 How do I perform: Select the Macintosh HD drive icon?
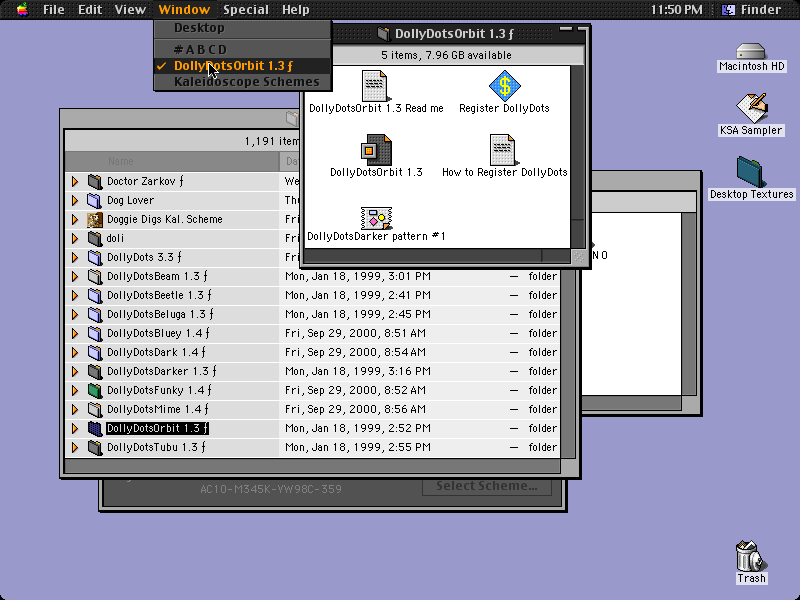[751, 52]
